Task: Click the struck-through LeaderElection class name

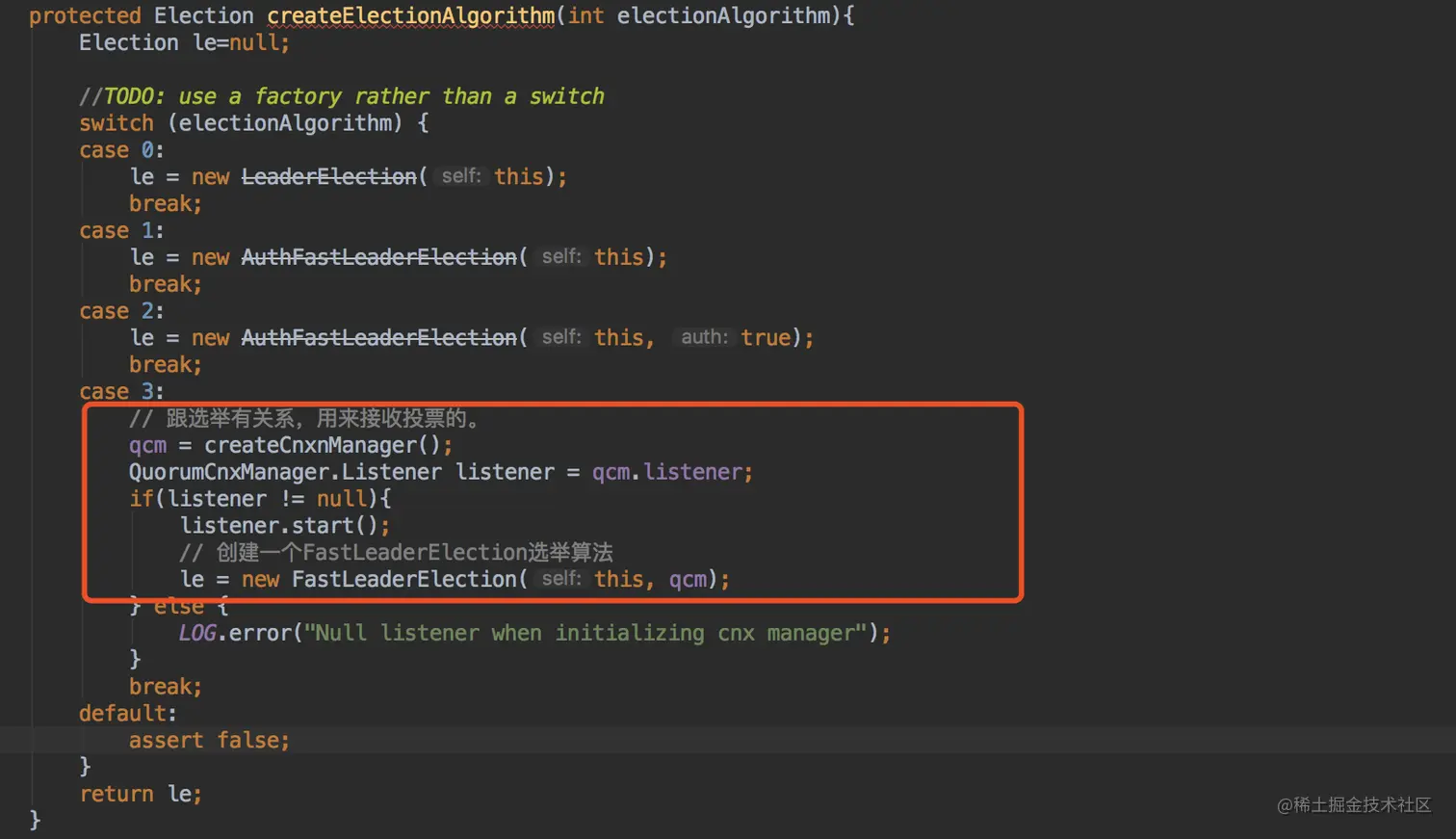Action: (328, 177)
